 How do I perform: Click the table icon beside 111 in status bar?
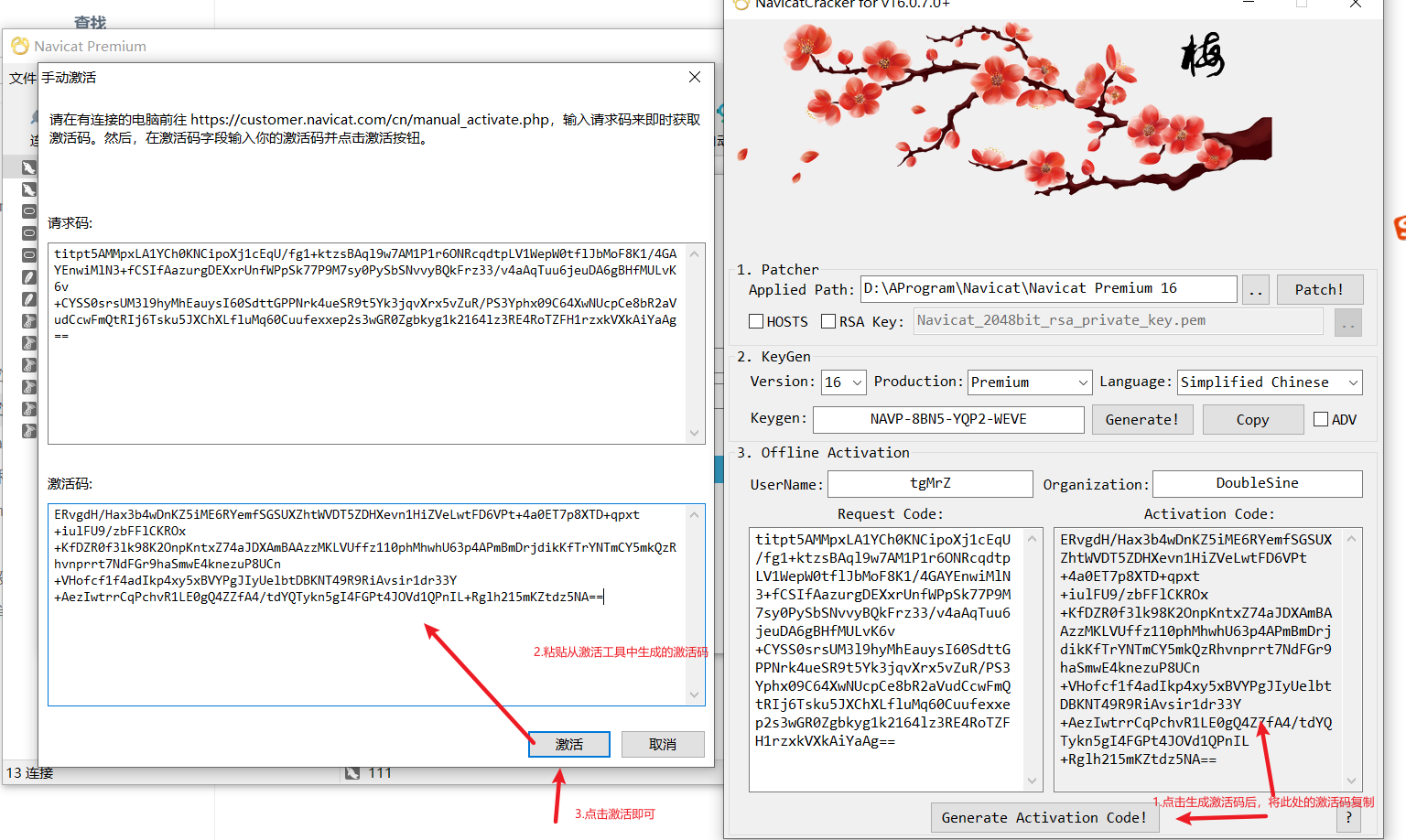(352, 773)
